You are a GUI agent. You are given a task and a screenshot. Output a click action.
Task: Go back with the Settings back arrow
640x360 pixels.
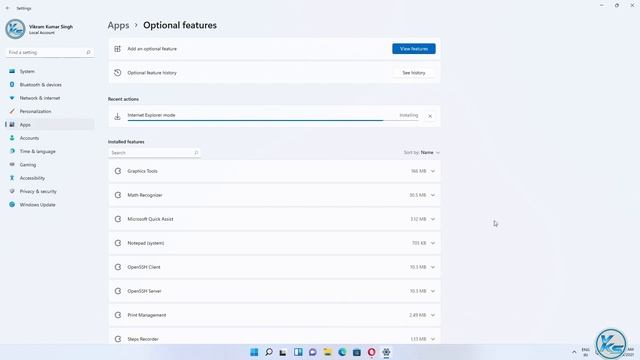(x=8, y=8)
